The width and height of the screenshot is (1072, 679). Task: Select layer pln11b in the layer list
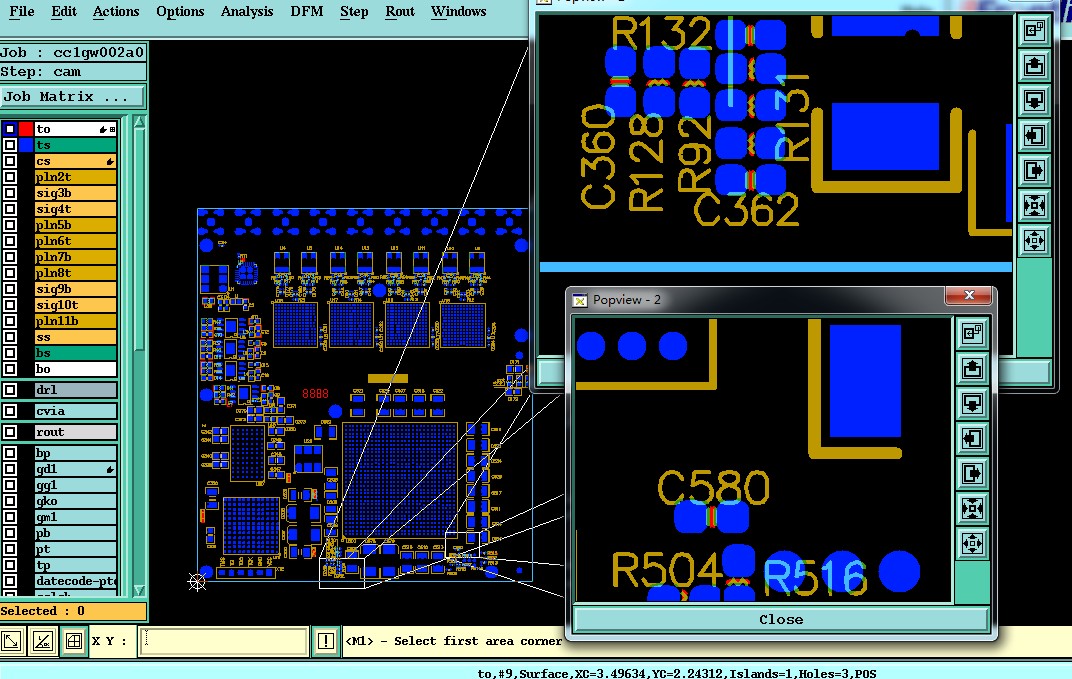click(x=75, y=321)
